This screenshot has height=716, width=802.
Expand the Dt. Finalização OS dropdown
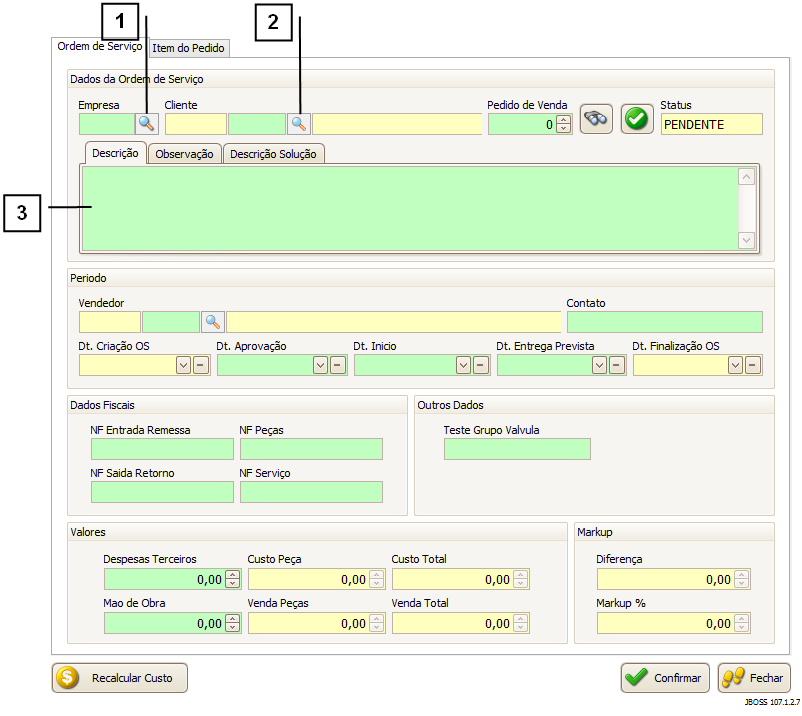click(736, 365)
